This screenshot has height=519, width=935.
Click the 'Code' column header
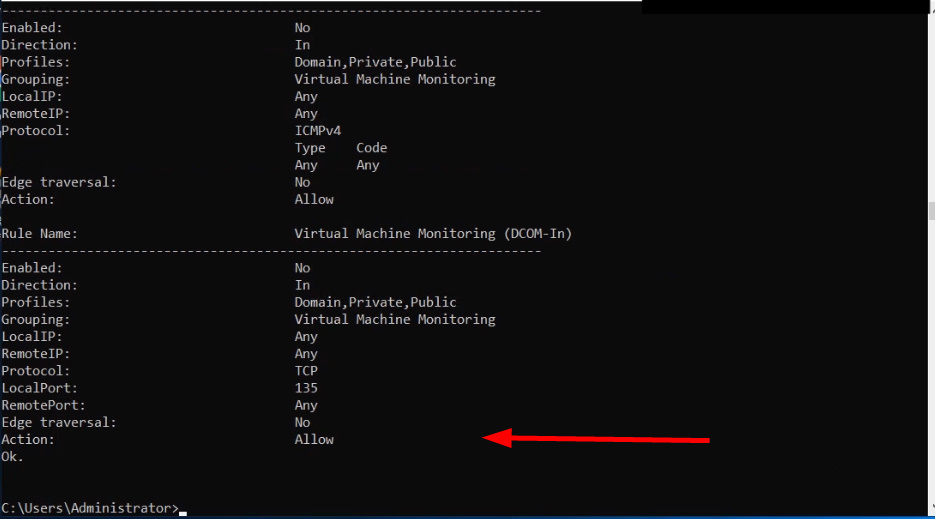click(x=371, y=148)
